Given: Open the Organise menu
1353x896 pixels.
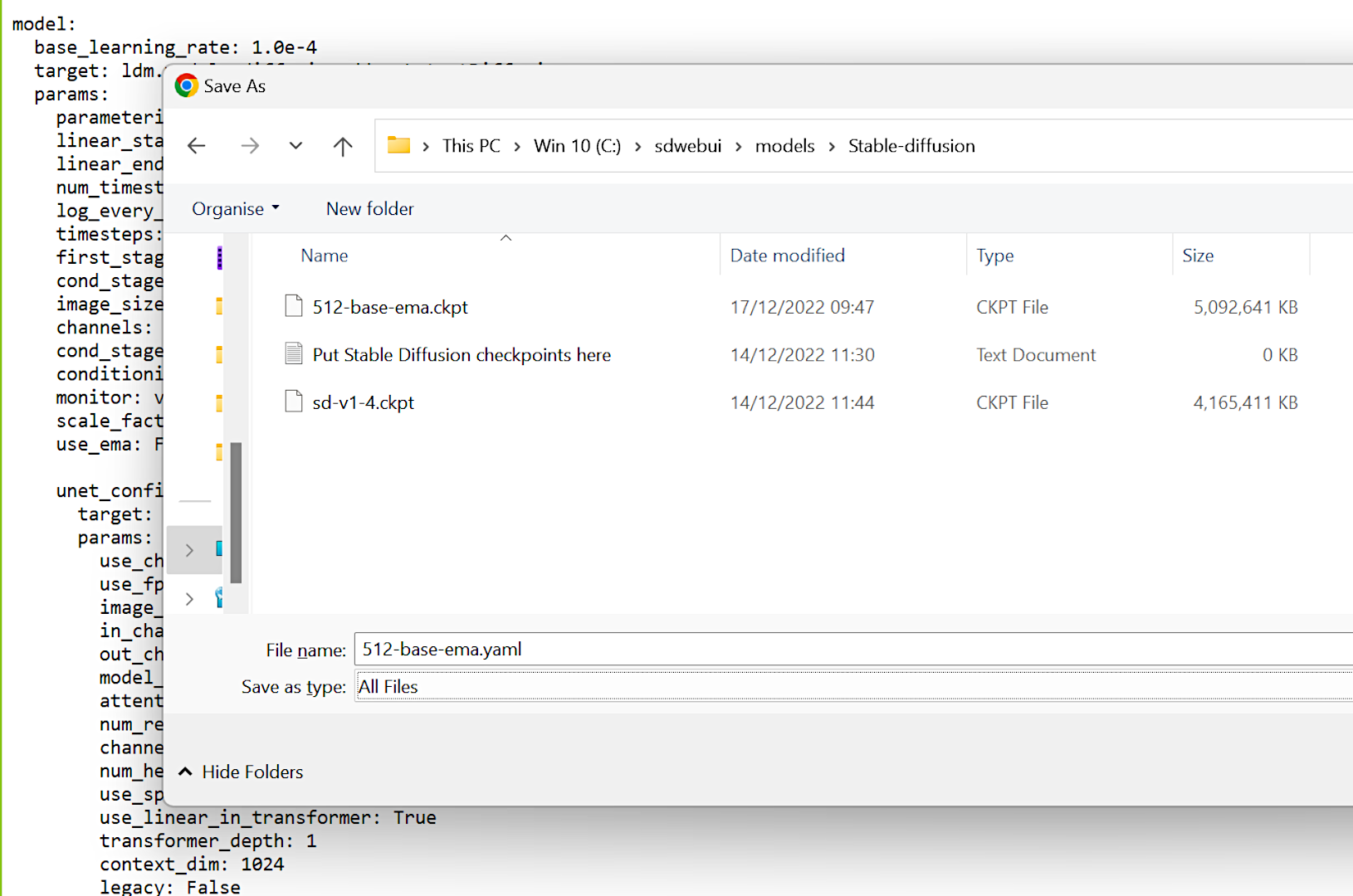Looking at the screenshot, I should [236, 209].
